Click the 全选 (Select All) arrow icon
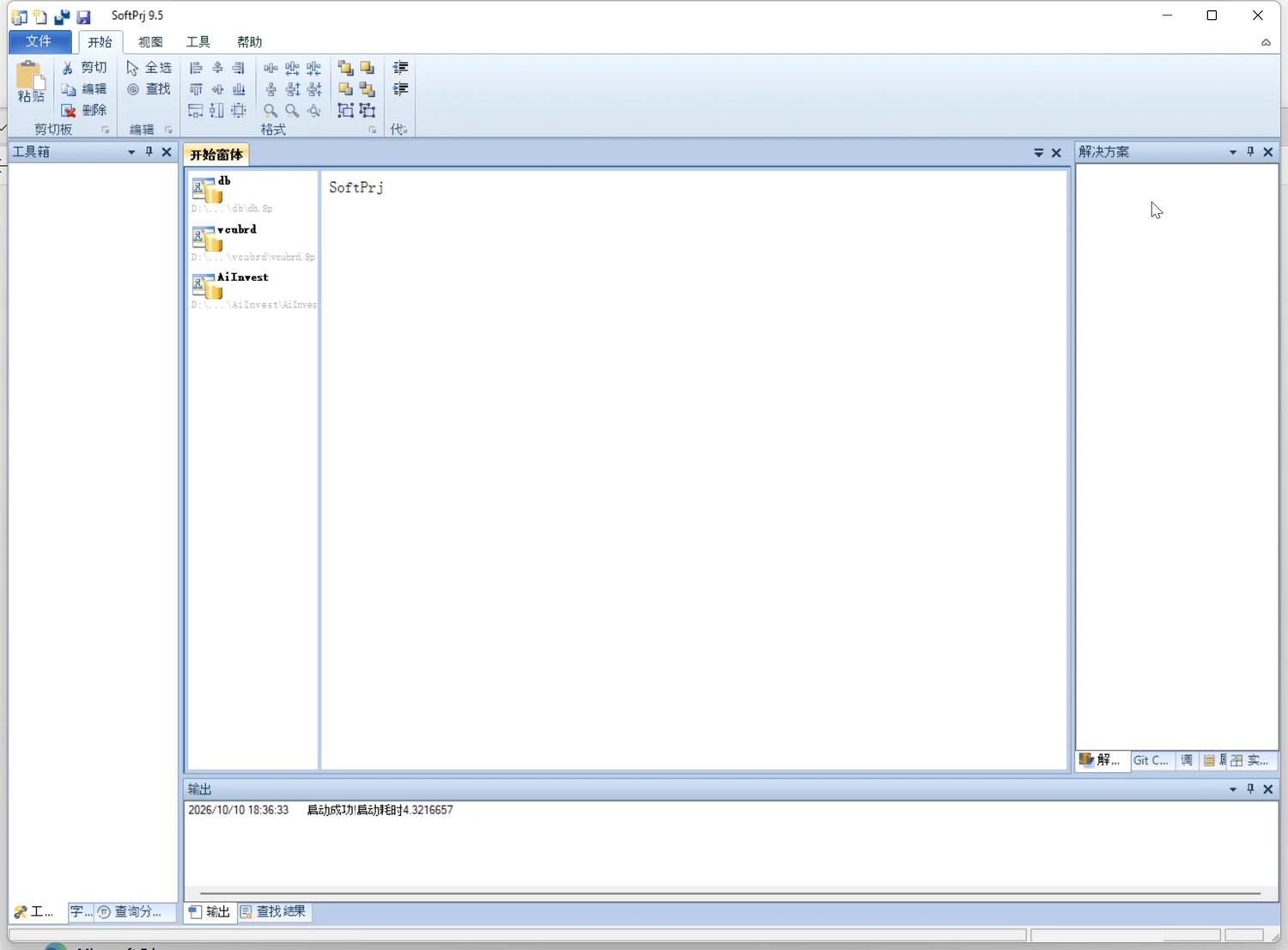Screen dimensions: 1288x950 (x=132, y=67)
